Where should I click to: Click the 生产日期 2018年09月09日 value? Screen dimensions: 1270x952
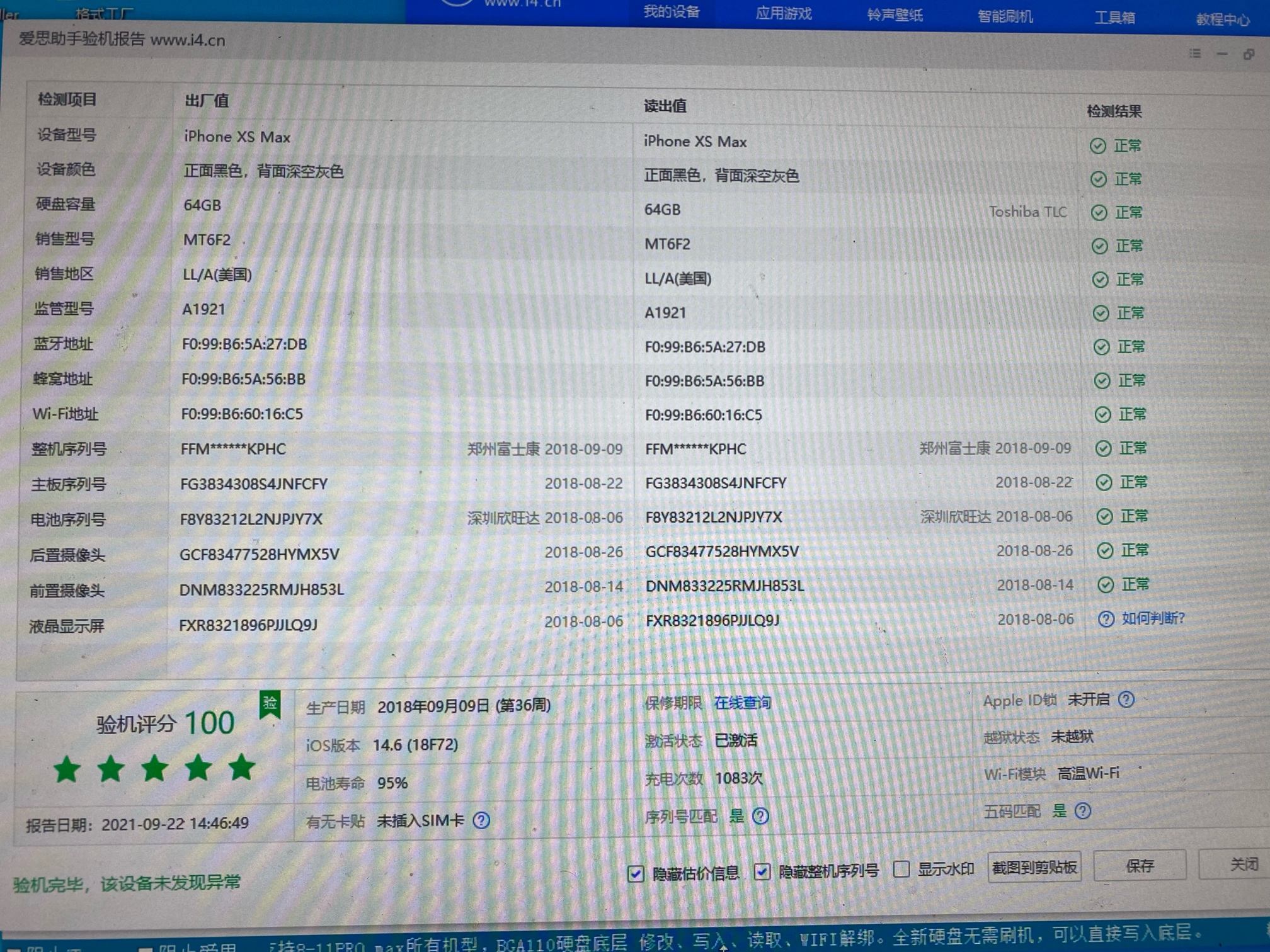pos(464,705)
